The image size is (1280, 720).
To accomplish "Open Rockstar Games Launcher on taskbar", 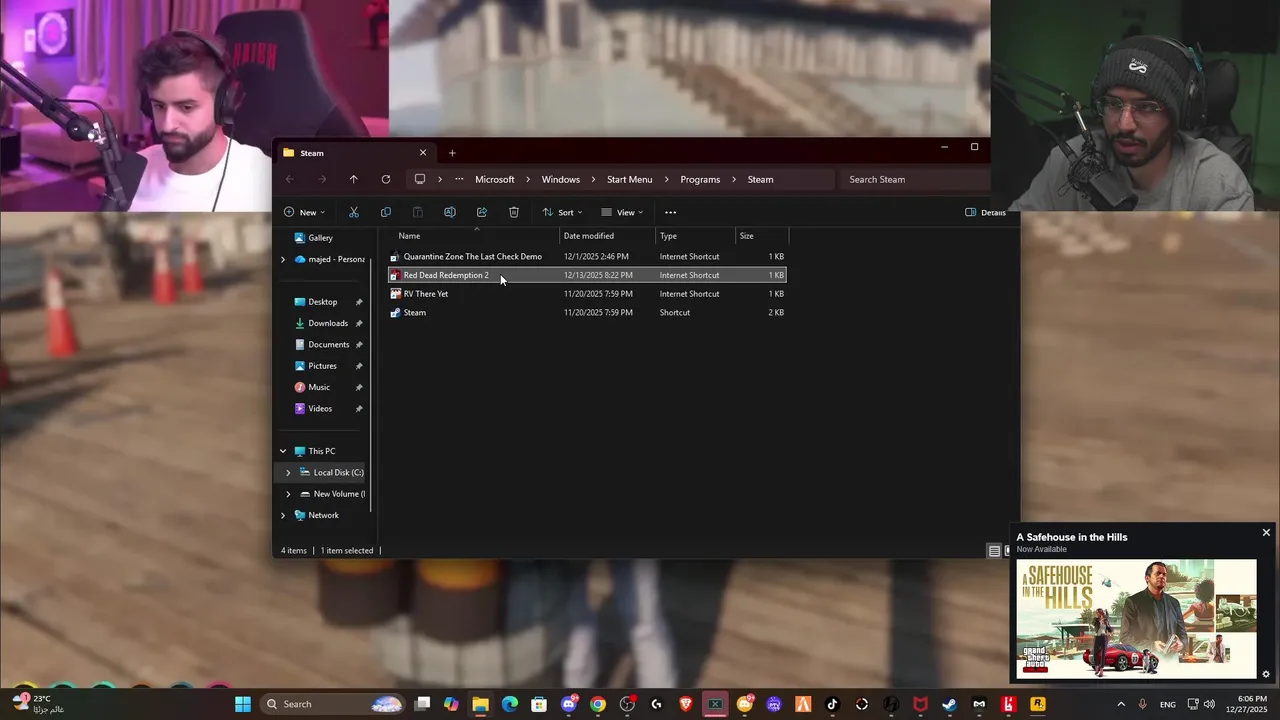I will click(1038, 704).
